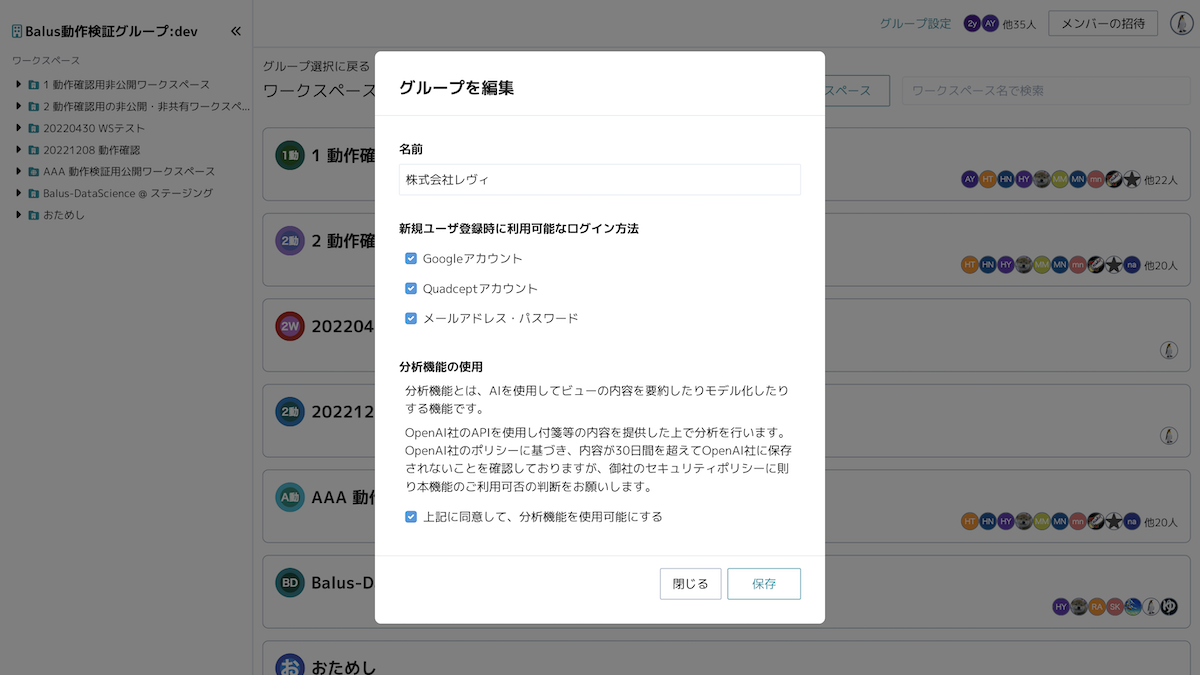
Task: Click the AY member avatar in header
Action: click(990, 23)
